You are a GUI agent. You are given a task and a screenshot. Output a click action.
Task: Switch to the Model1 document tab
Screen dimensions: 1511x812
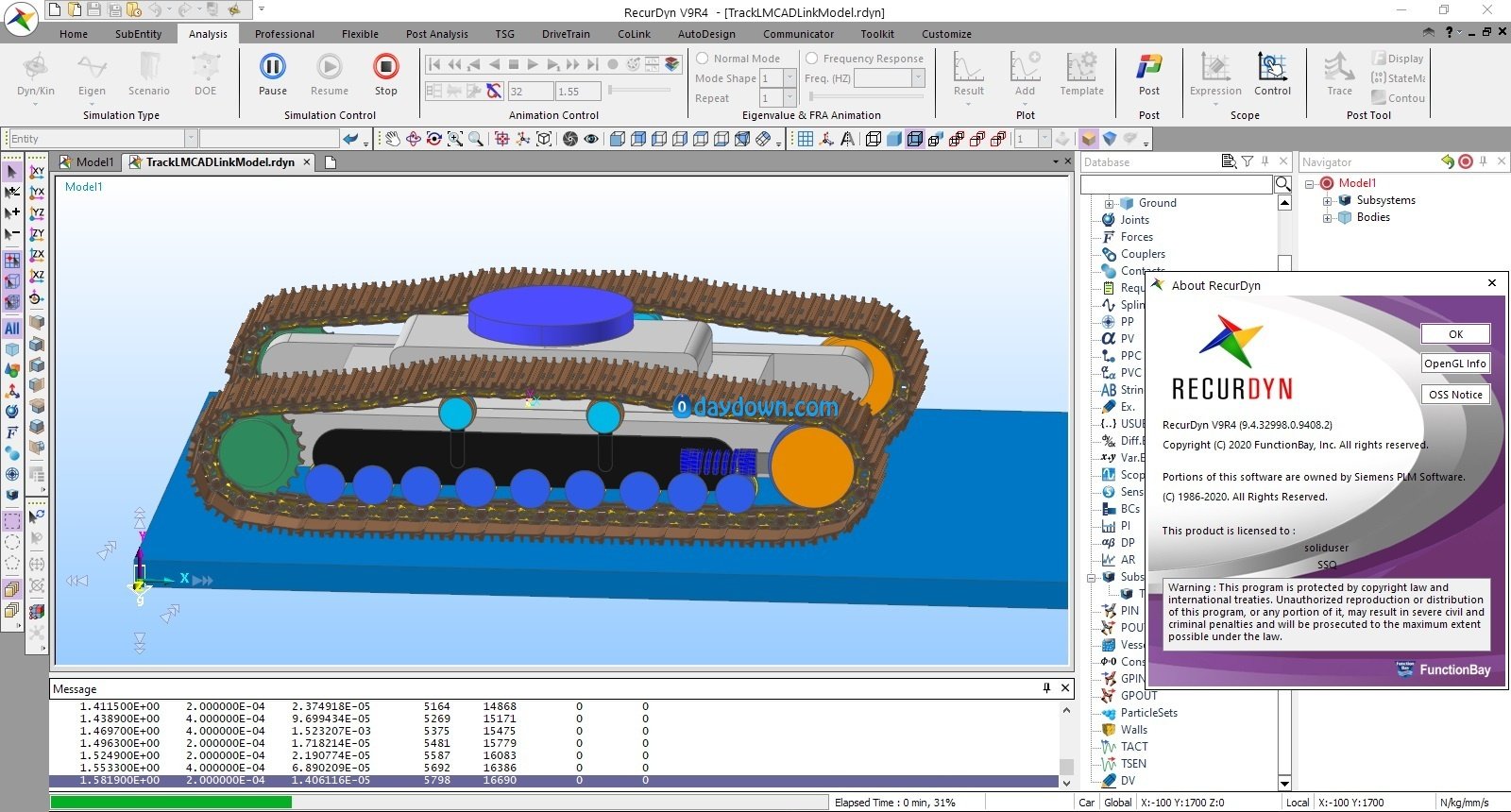click(x=87, y=161)
